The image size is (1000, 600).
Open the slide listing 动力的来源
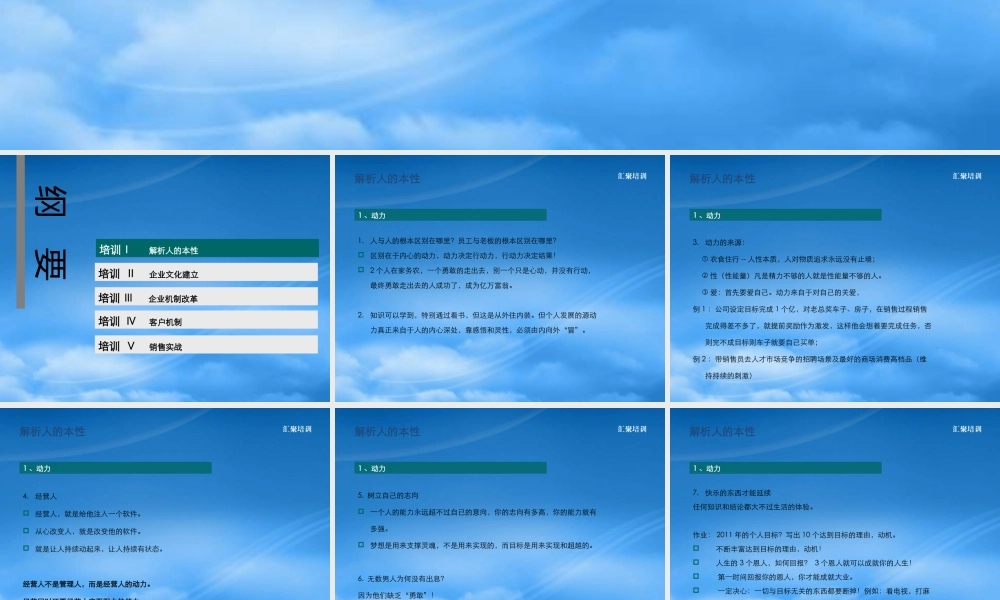click(835, 278)
